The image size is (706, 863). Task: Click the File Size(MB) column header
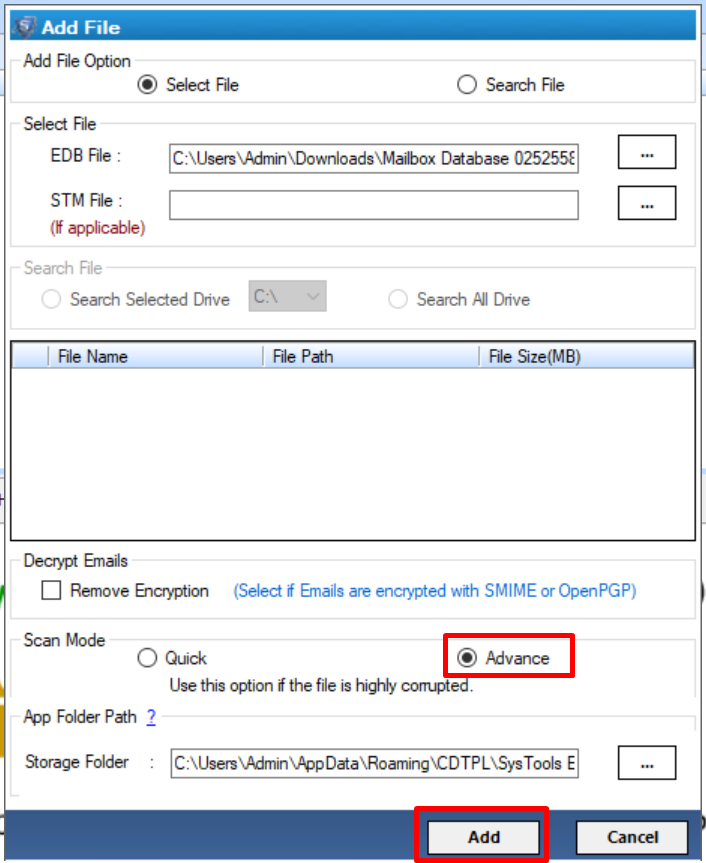coord(587,357)
